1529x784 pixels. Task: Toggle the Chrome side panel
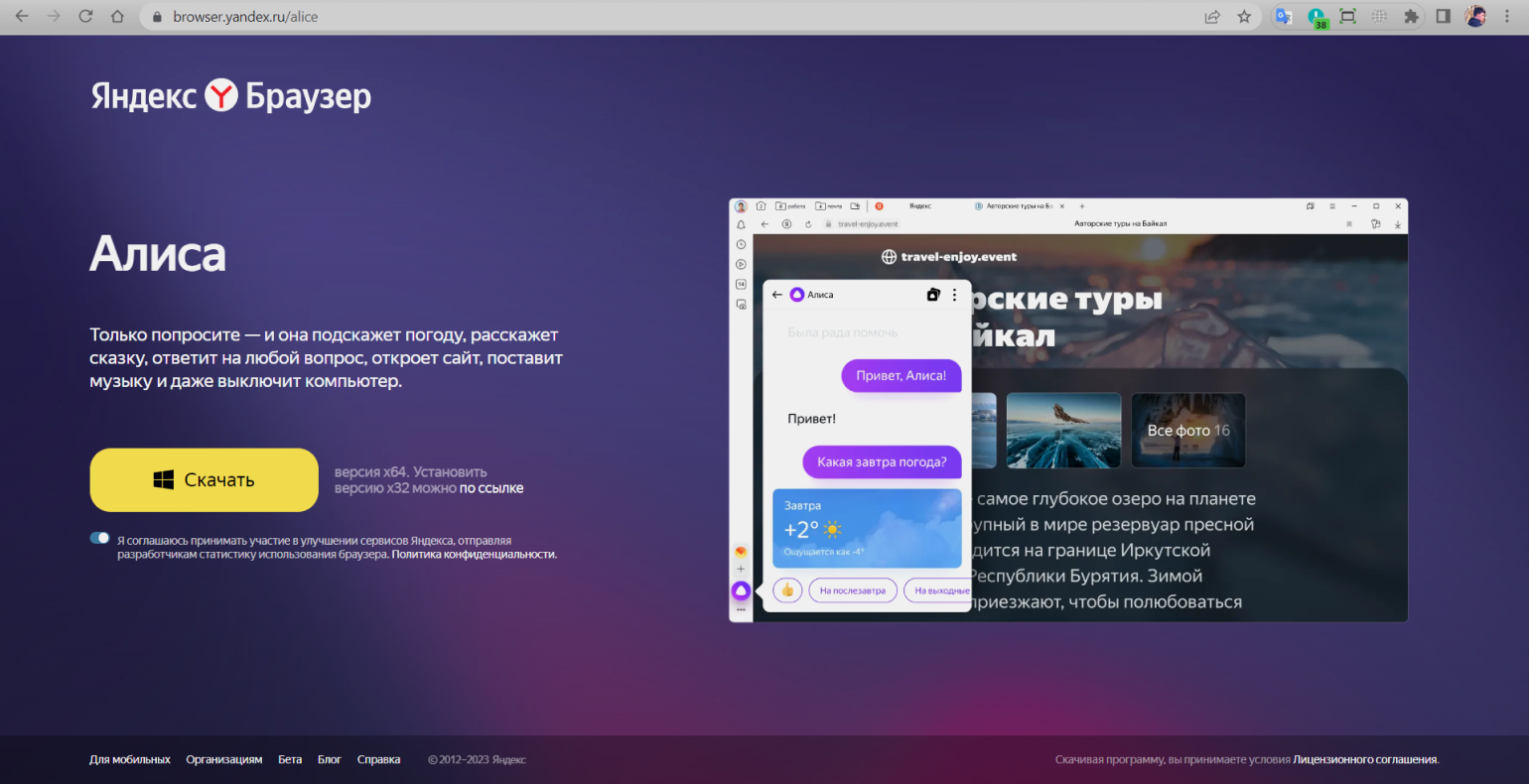click(x=1444, y=17)
